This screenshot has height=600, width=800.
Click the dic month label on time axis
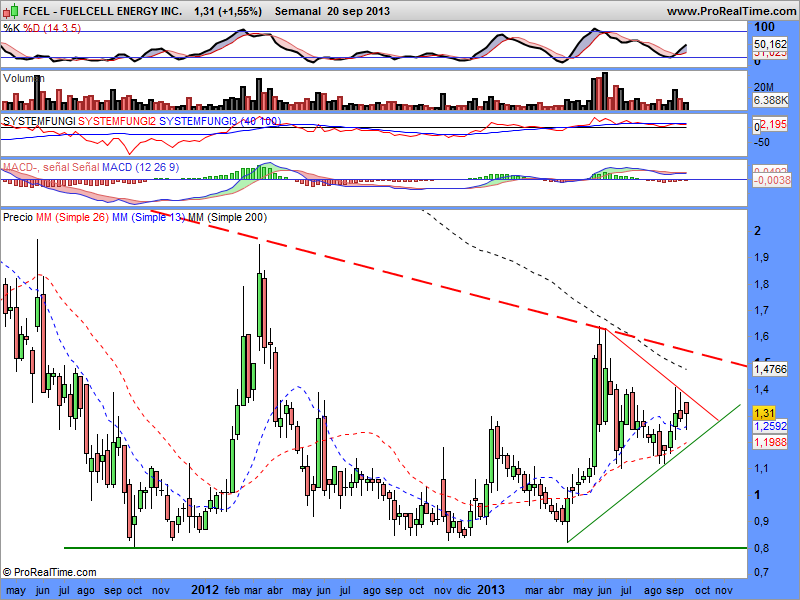pos(464,591)
